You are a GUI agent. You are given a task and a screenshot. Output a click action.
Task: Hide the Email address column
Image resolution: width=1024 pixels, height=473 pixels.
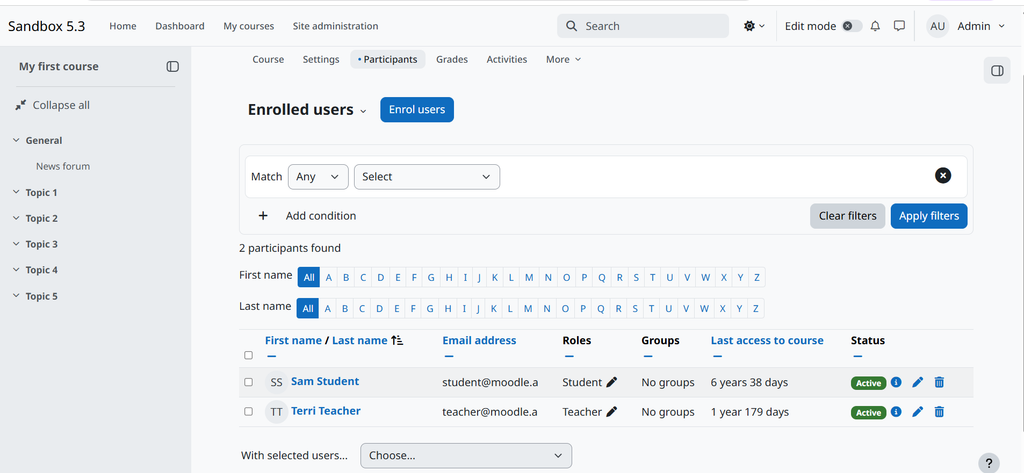(449, 356)
